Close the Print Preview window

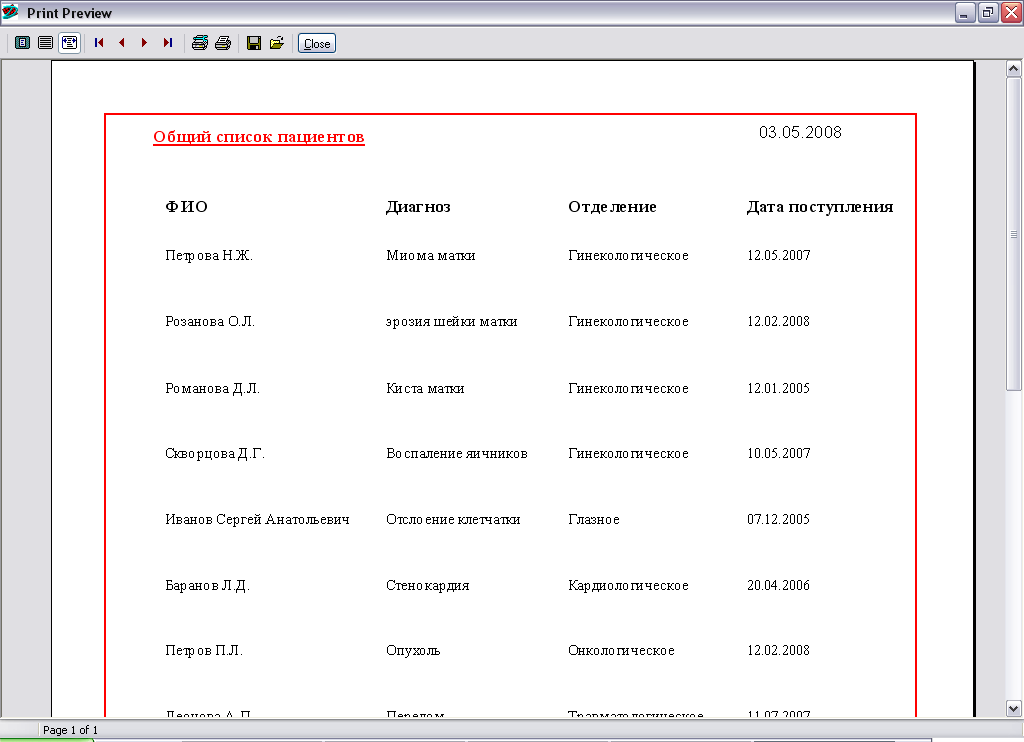1012,12
